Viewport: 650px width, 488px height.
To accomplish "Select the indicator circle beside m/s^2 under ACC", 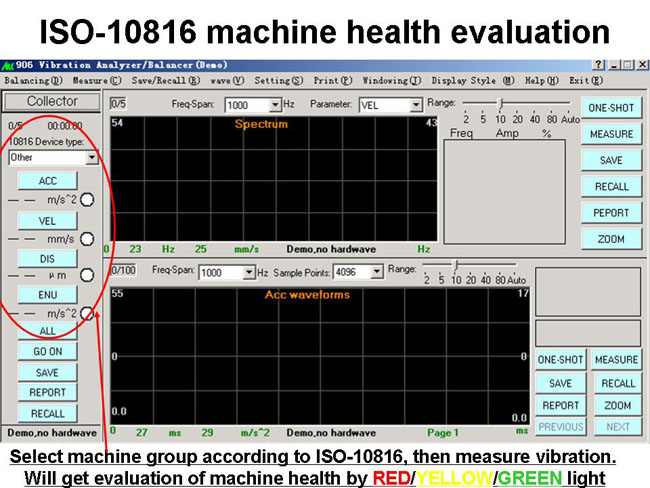I will pos(87,200).
